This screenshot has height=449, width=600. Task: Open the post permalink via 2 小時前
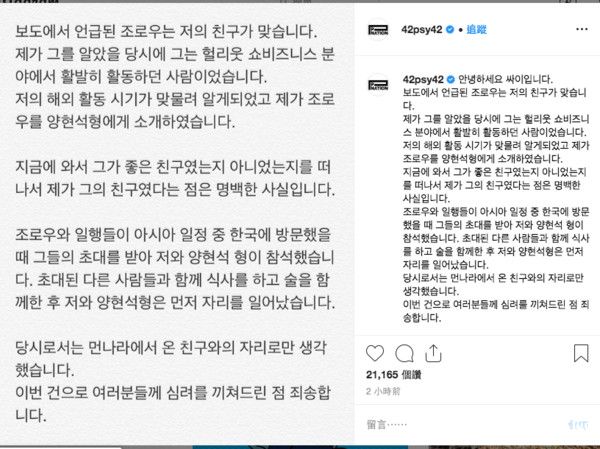coord(383,391)
